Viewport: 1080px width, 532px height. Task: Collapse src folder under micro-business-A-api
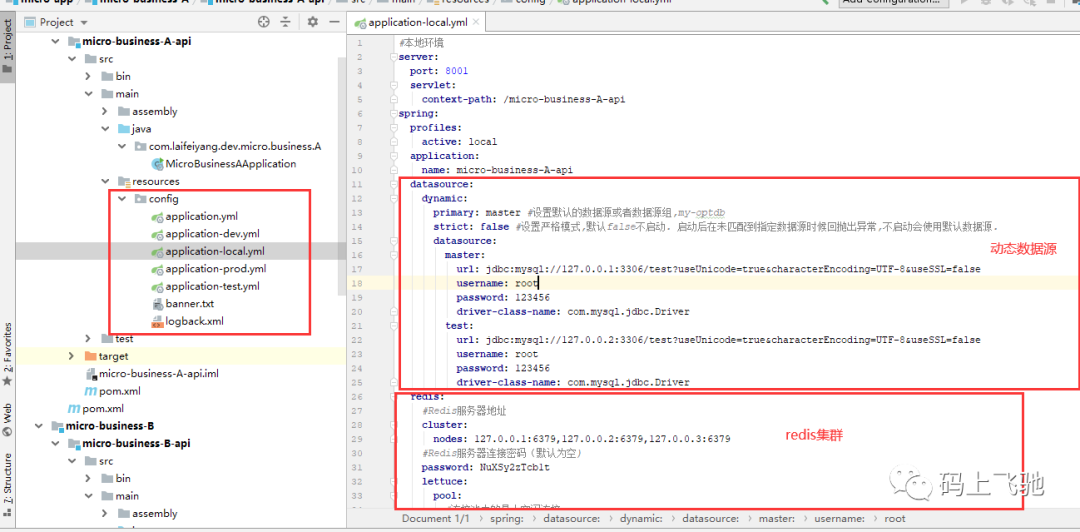(71, 59)
